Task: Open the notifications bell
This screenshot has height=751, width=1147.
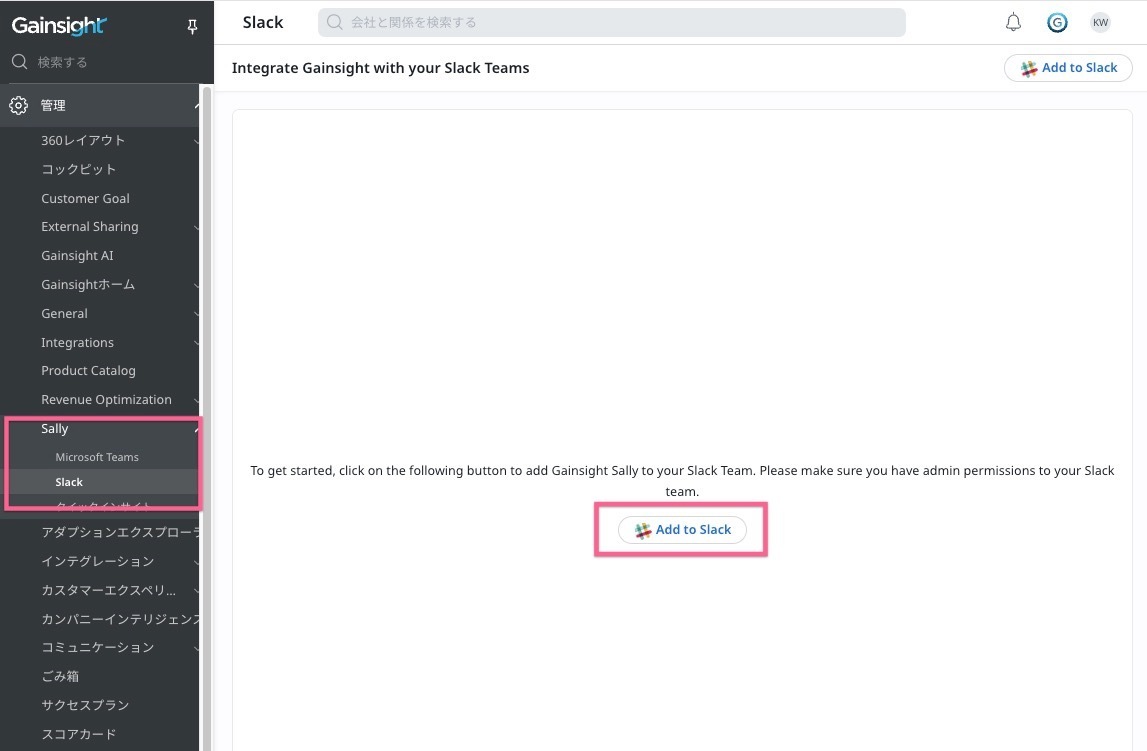Action: 1013,23
